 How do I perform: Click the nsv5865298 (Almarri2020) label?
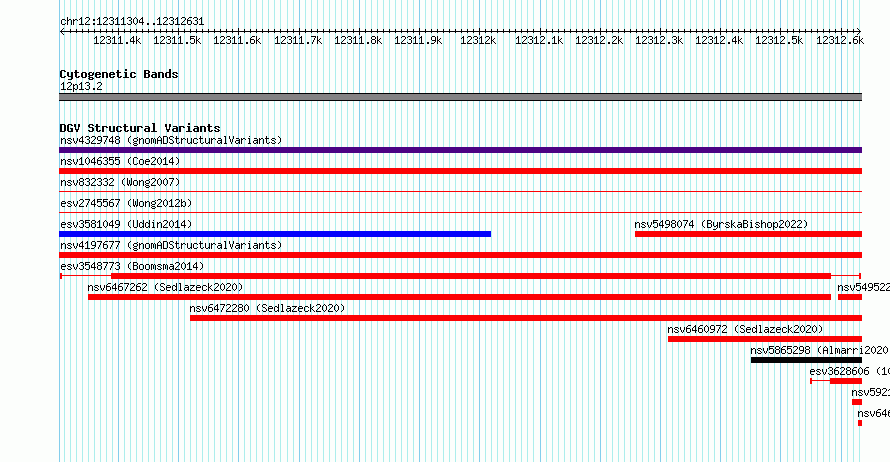[x=820, y=350]
